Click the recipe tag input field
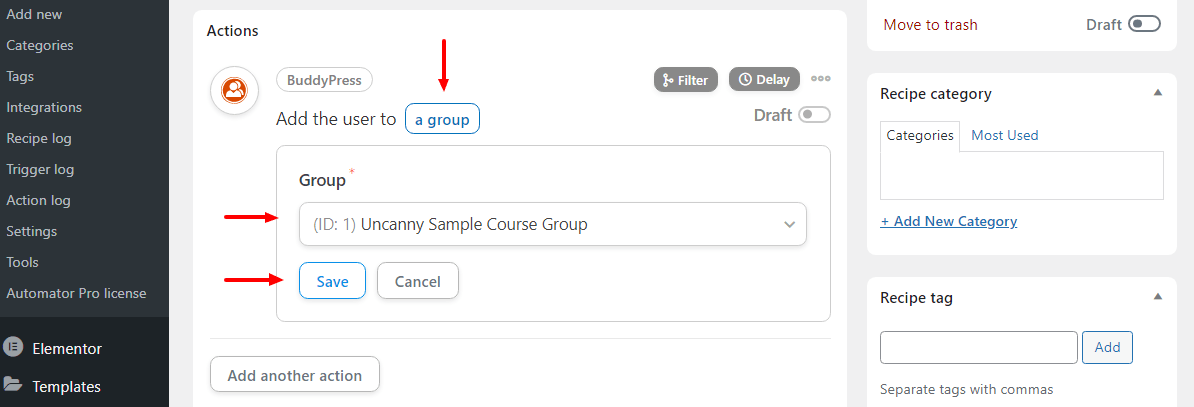This screenshot has height=407, width=1194. (x=979, y=347)
